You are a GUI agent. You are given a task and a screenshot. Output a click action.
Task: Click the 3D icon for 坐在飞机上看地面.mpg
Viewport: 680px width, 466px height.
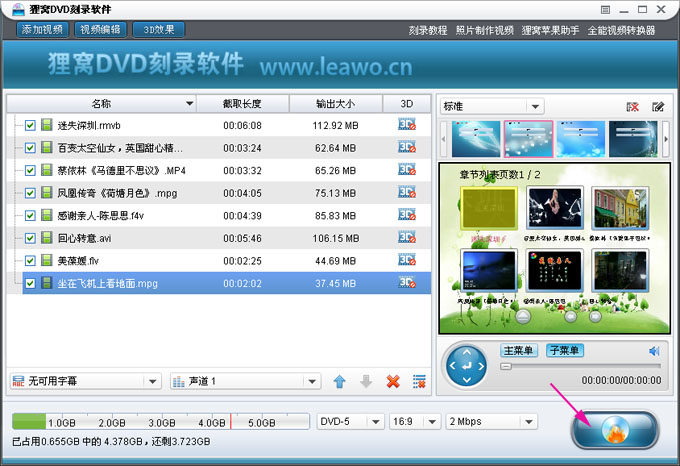tap(407, 283)
